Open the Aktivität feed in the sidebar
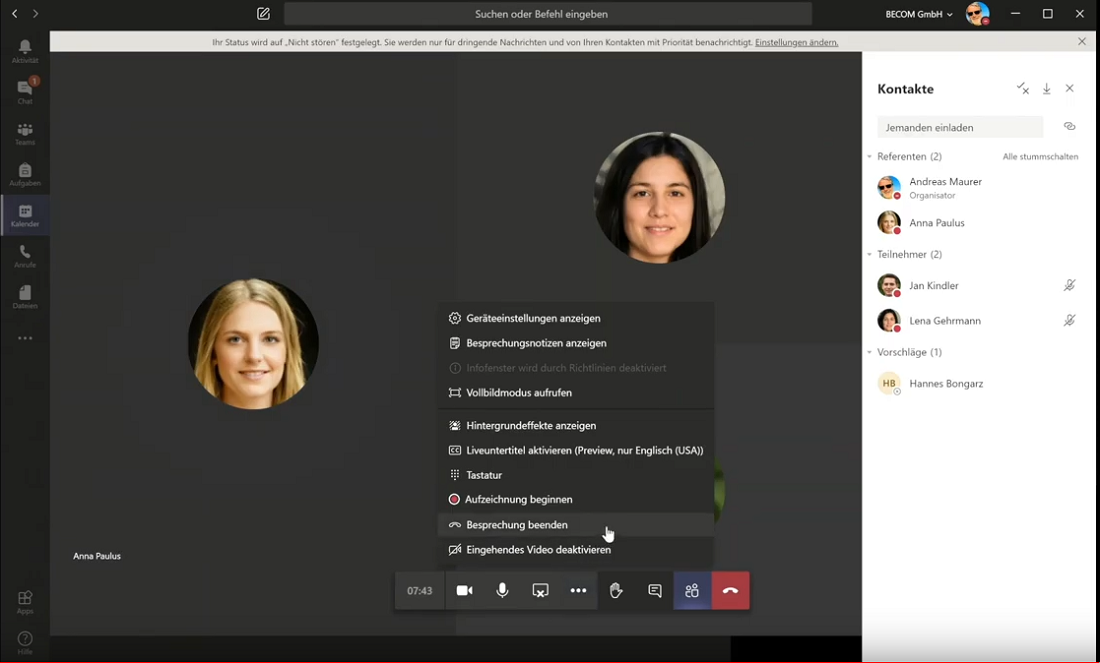This screenshot has width=1100, height=663. click(x=25, y=51)
